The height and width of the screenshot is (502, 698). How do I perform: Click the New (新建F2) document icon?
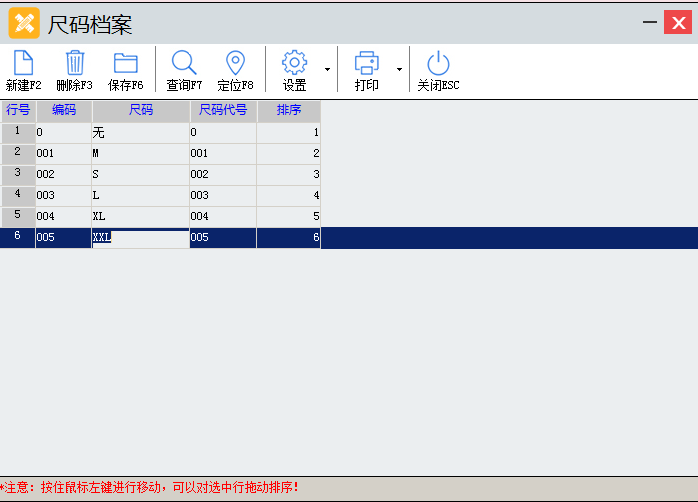(x=23, y=64)
